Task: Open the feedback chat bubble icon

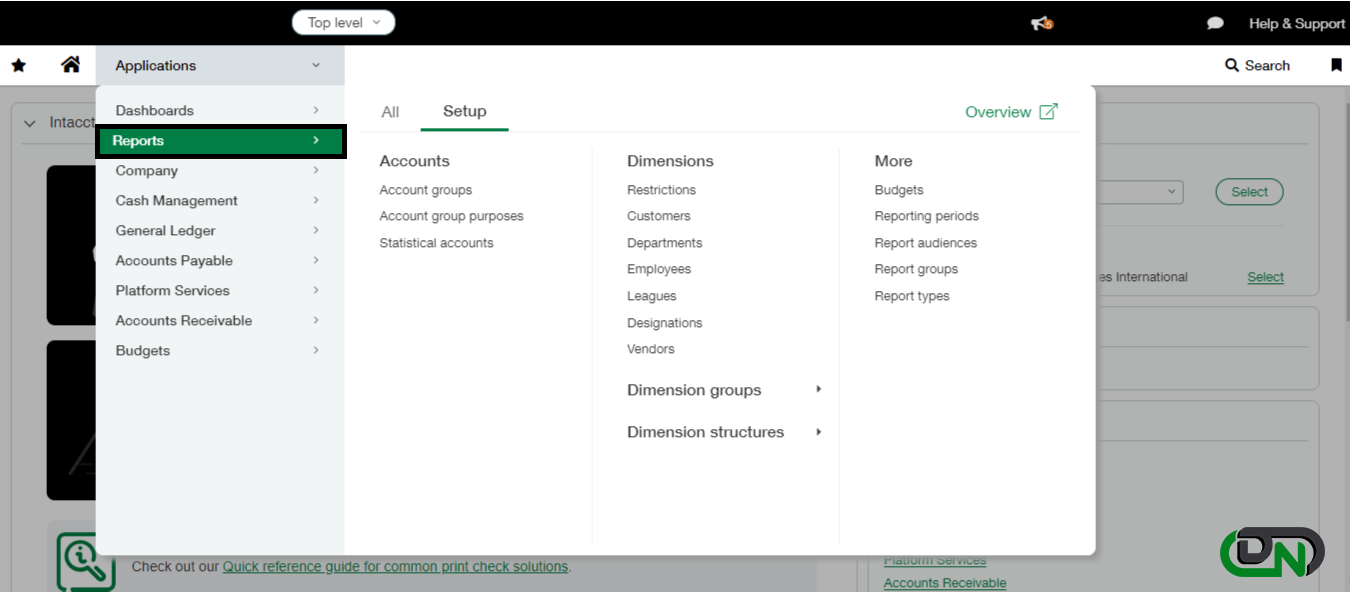Action: pos(1215,22)
